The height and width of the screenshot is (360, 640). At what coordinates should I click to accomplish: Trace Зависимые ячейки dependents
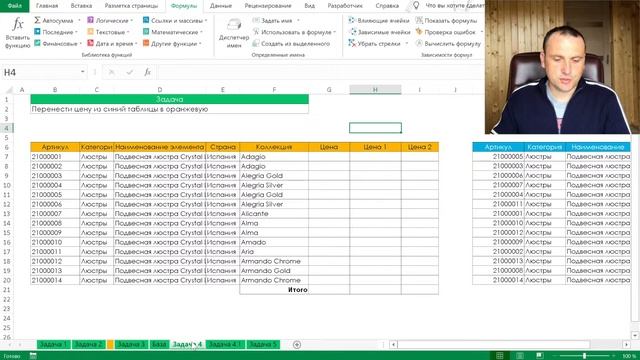point(380,32)
